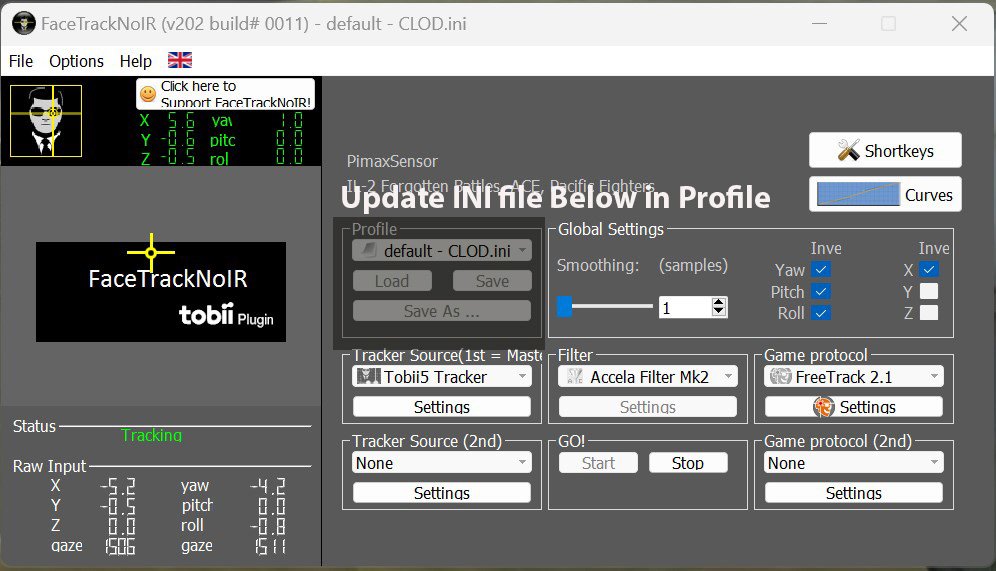Open Tracker Source 1st Settings button

(442, 407)
